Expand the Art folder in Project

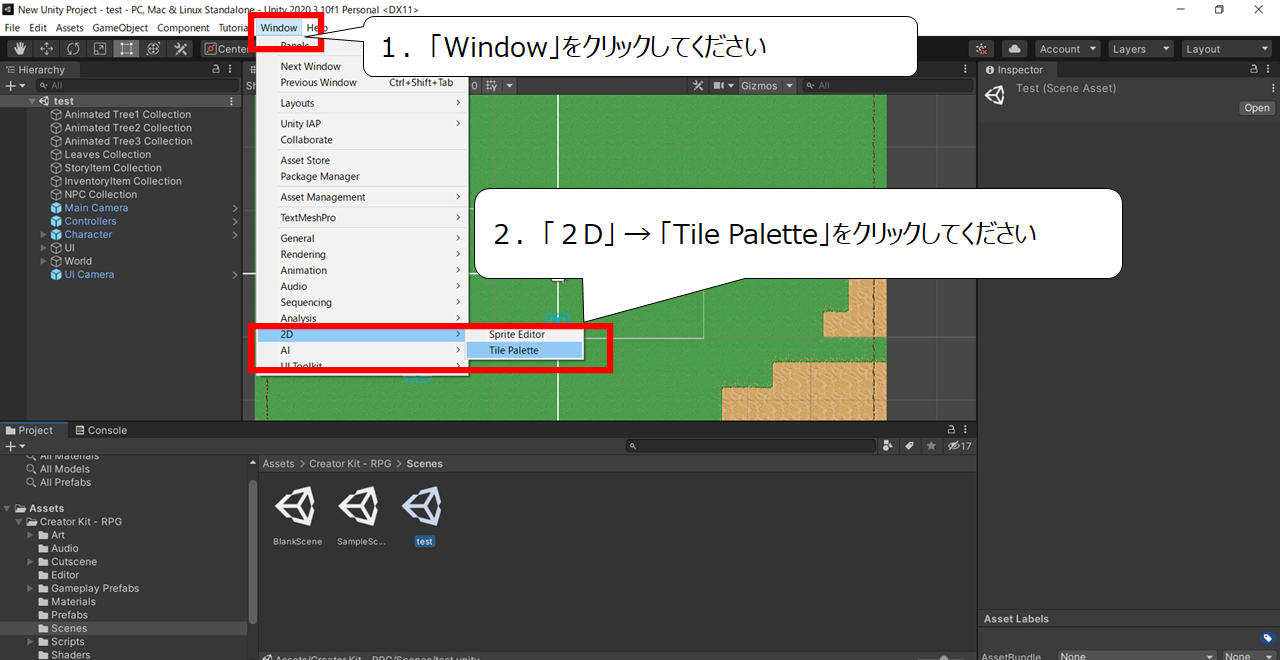tap(30, 535)
